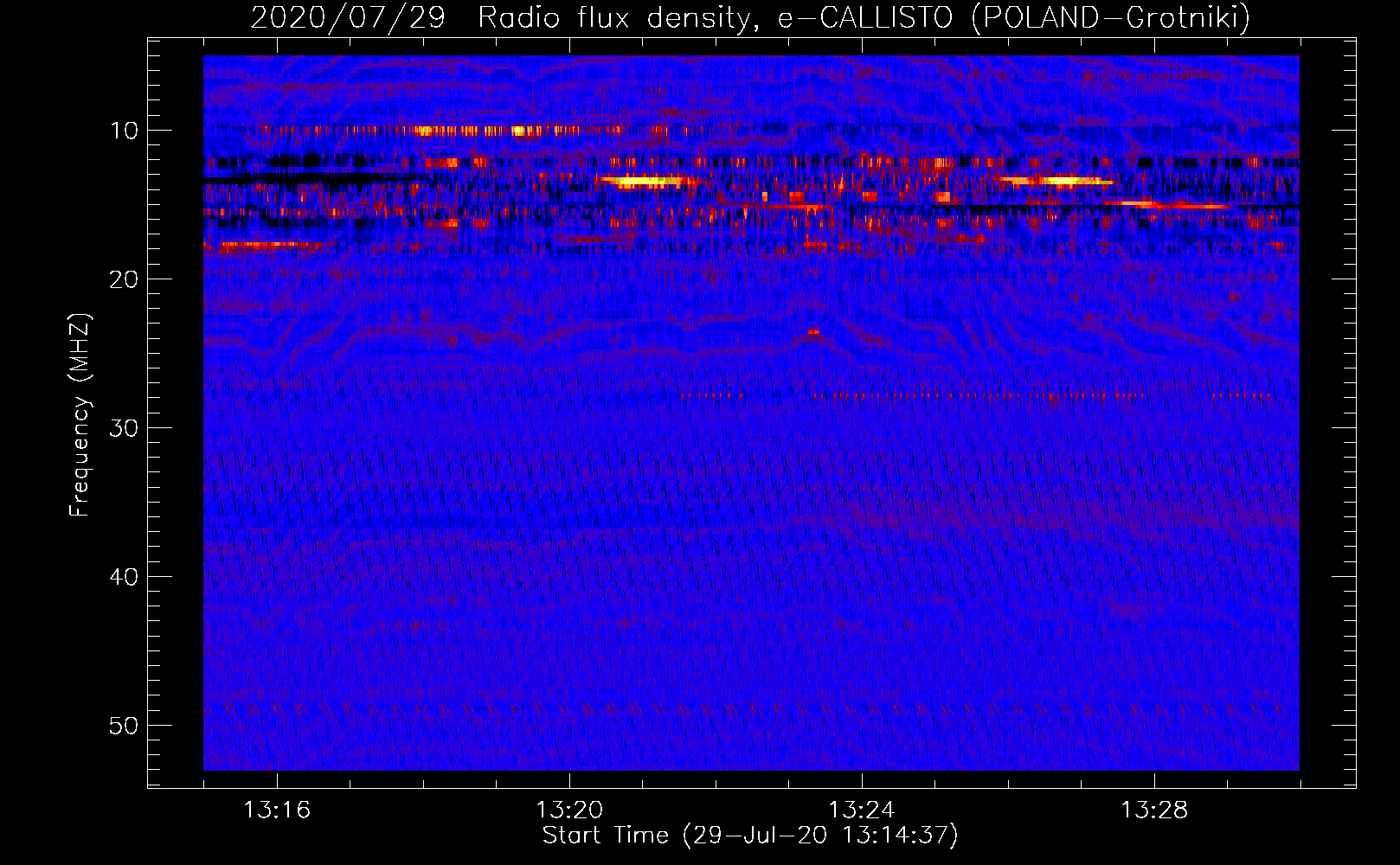1400x865 pixels.
Task: Click the 10 MHz frequency tick label
Action: click(x=125, y=131)
